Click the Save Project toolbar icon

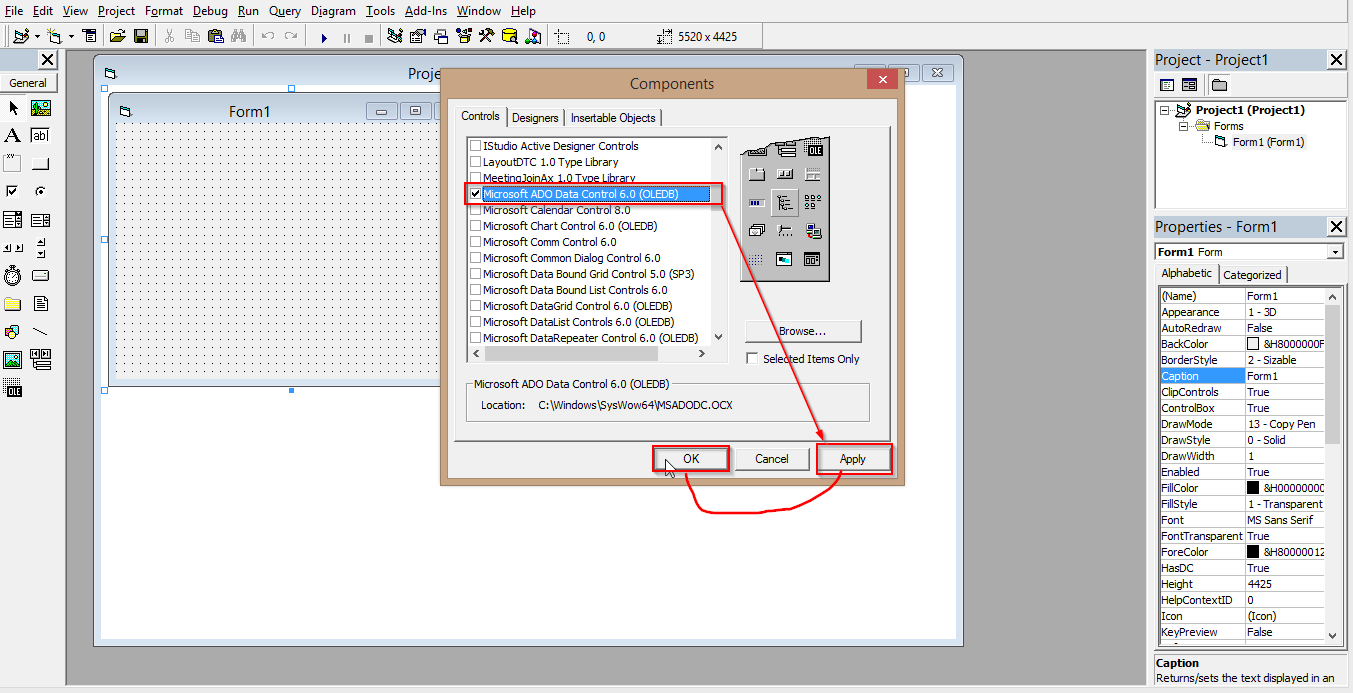(140, 36)
